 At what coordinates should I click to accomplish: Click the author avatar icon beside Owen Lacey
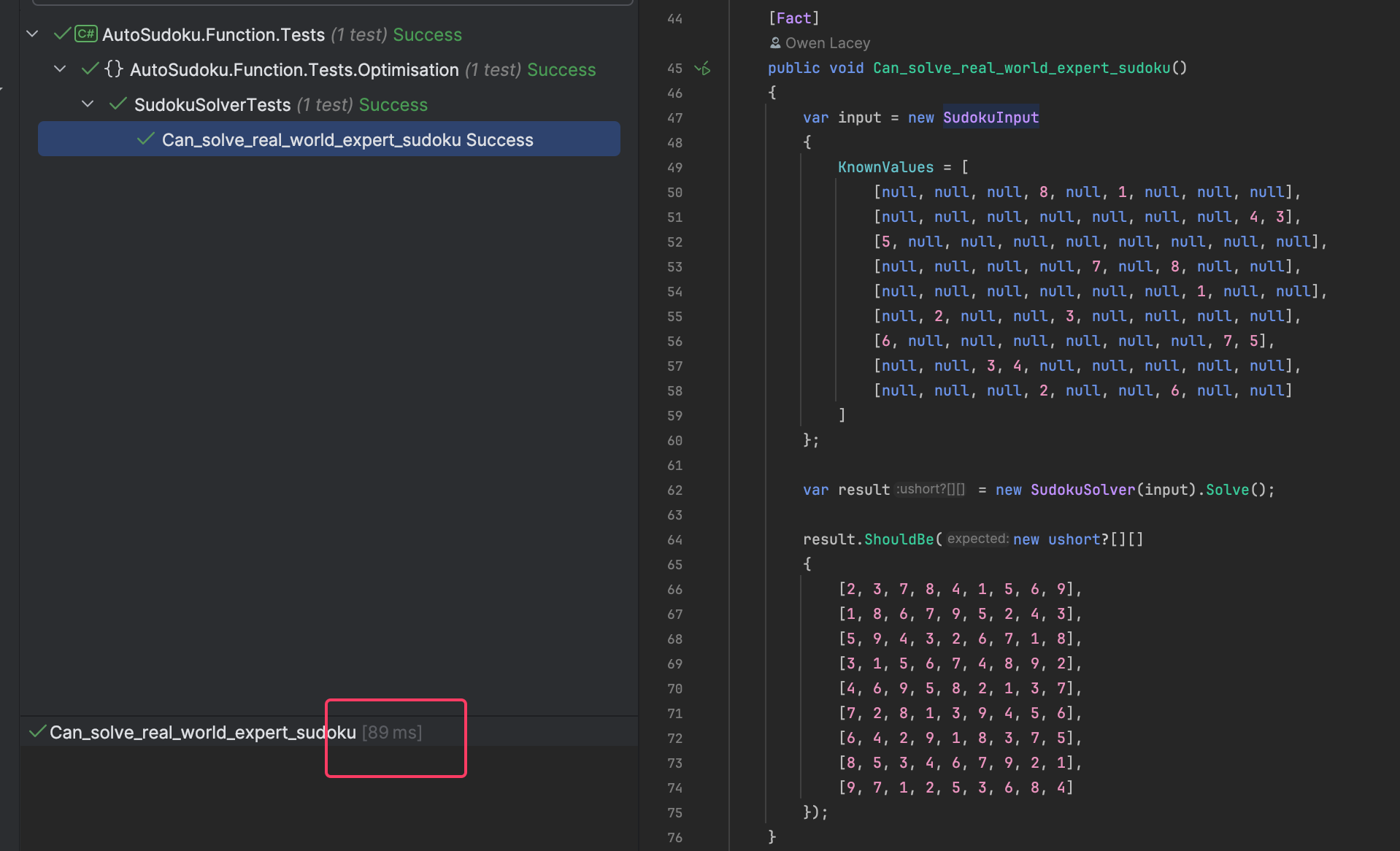(775, 43)
